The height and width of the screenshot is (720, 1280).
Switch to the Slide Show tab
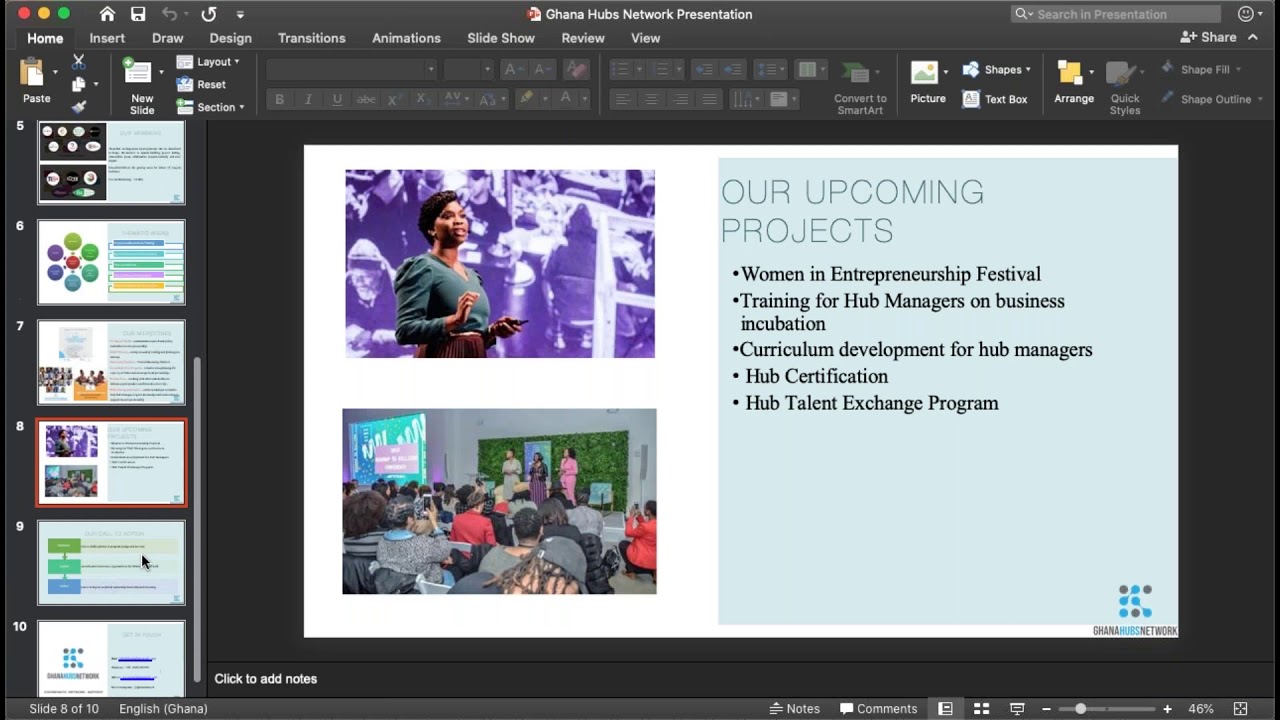pyautogui.click(x=501, y=38)
